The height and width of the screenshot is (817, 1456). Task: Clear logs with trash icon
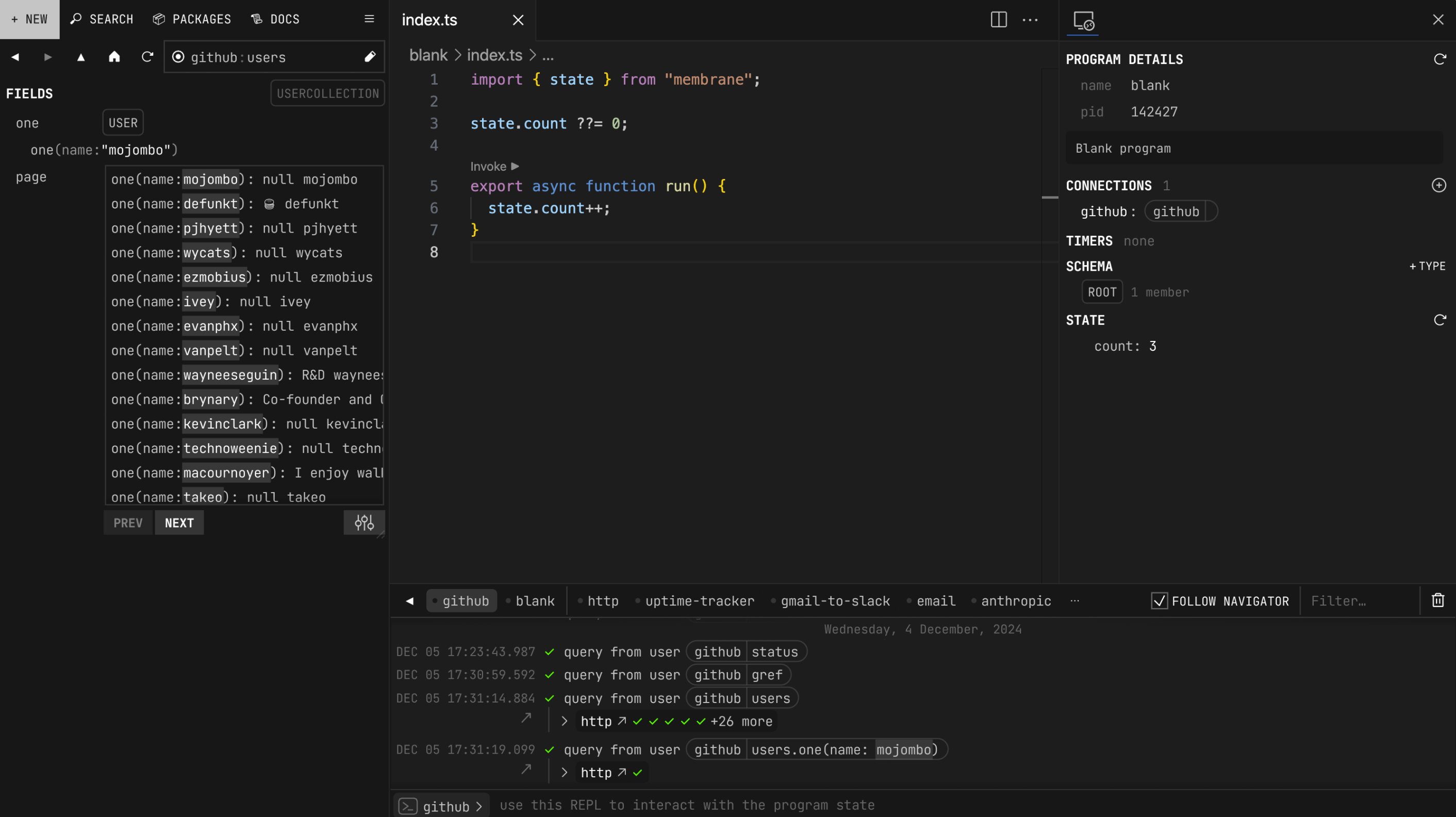[1438, 600]
